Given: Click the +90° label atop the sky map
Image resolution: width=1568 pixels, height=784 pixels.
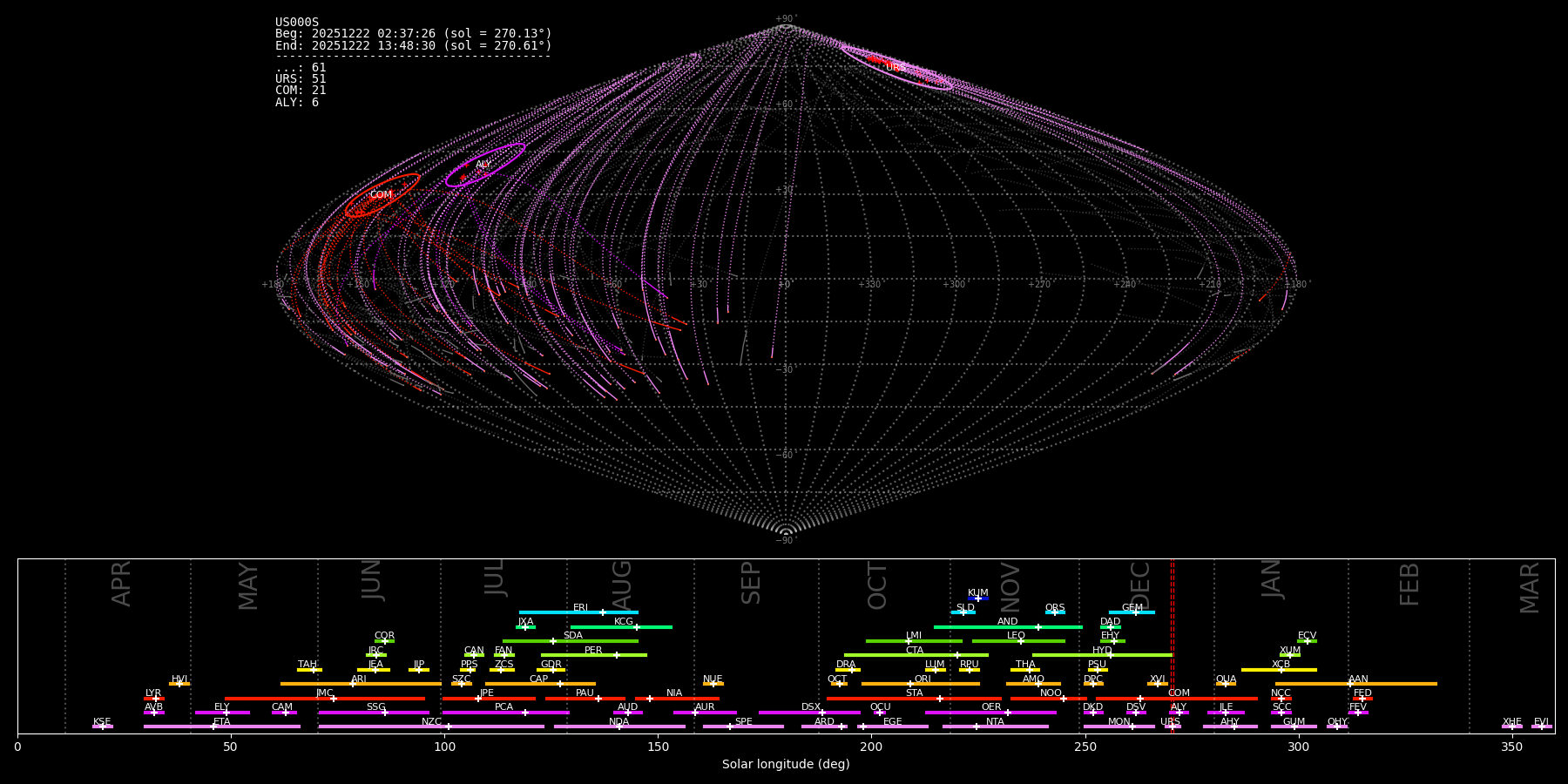Looking at the screenshot, I should 786,19.
